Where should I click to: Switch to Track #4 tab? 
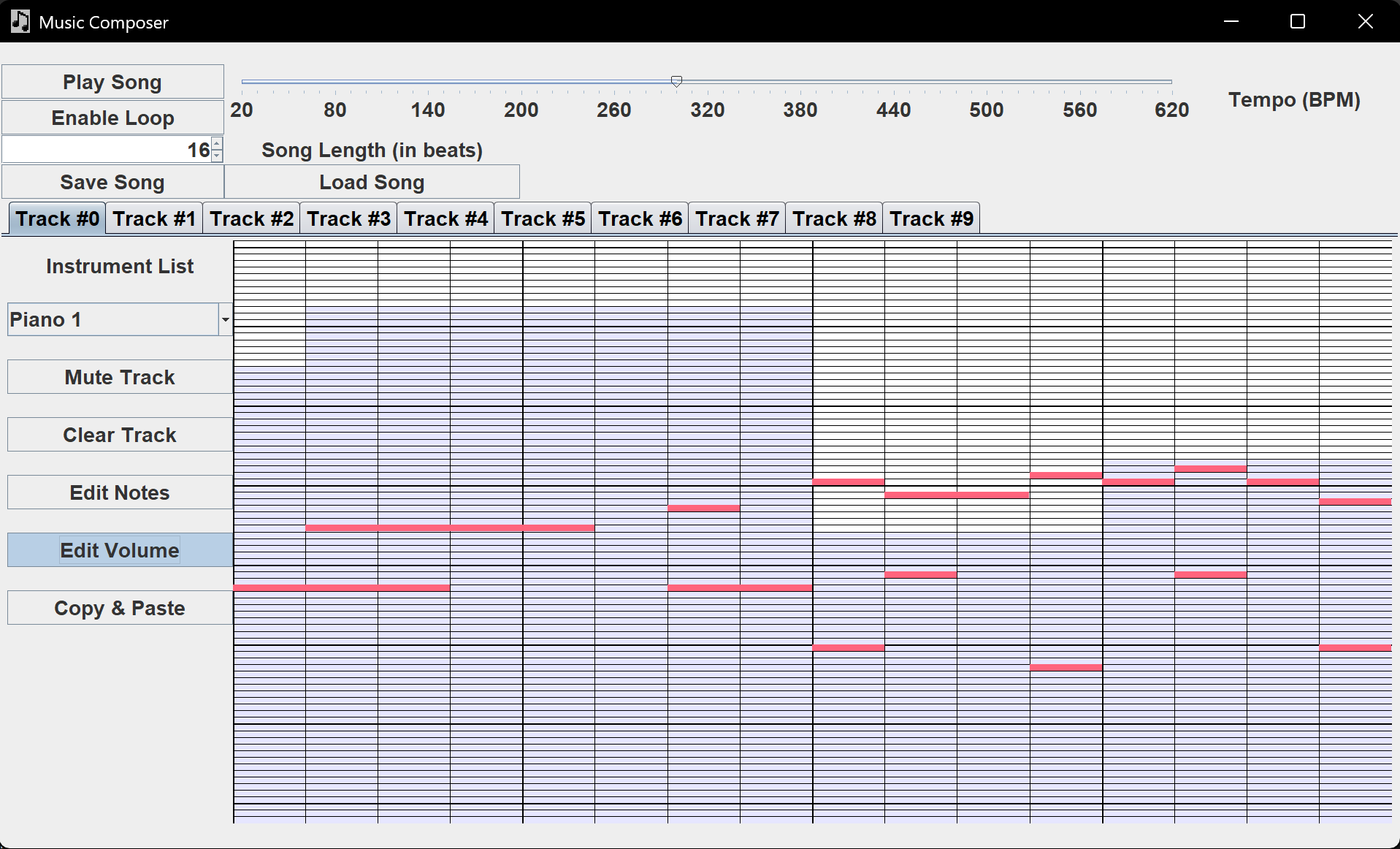pos(445,218)
